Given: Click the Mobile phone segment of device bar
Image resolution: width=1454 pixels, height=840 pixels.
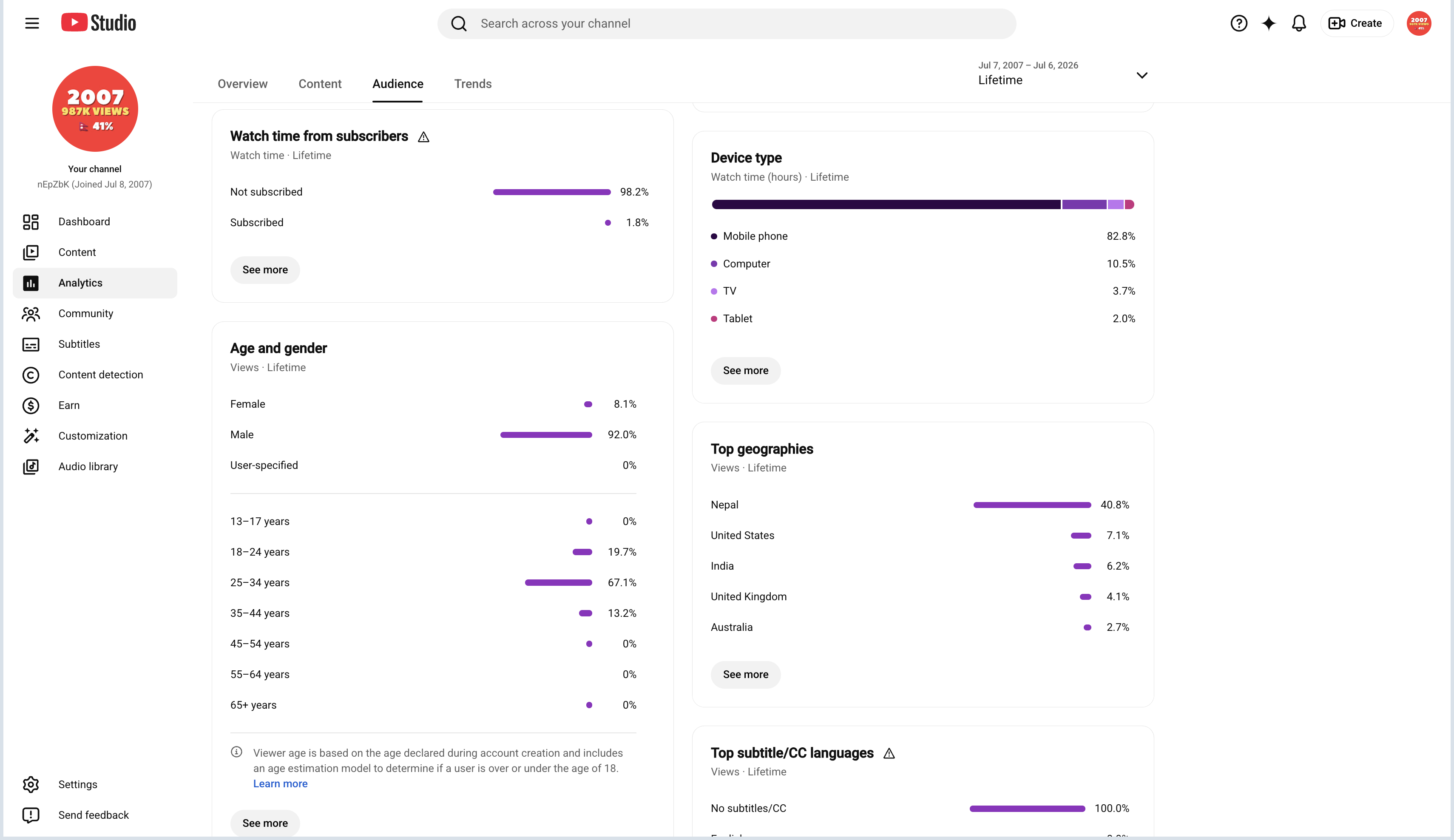Looking at the screenshot, I should coord(886,205).
